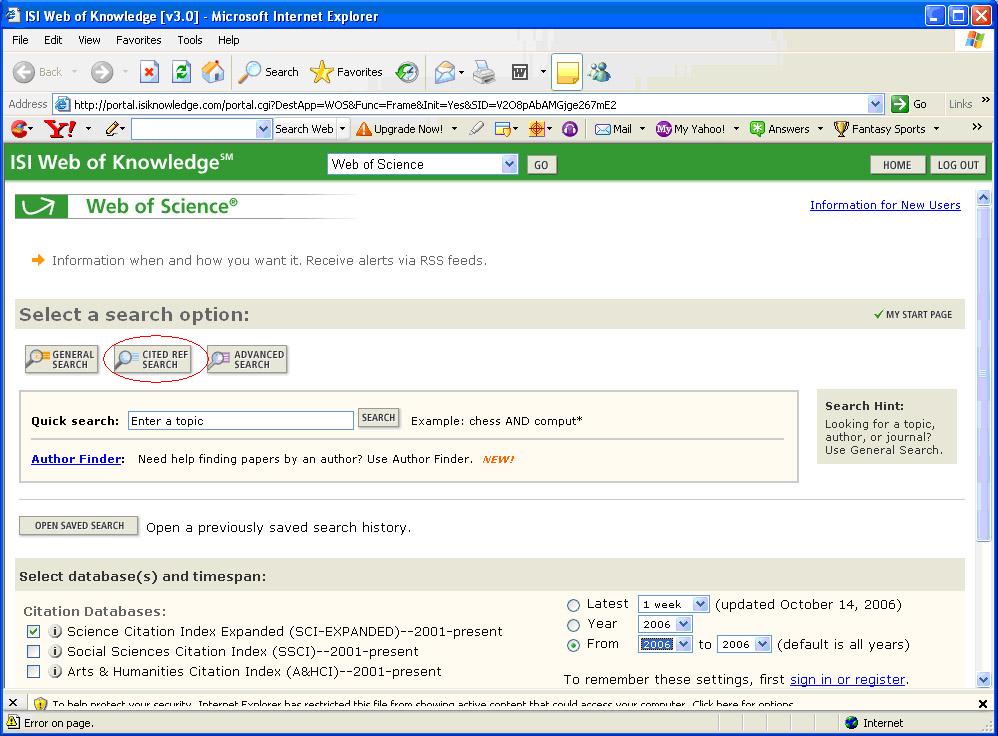The height and width of the screenshot is (736, 998).
Task: Click the page scrollbar down arrow
Action: (983, 679)
